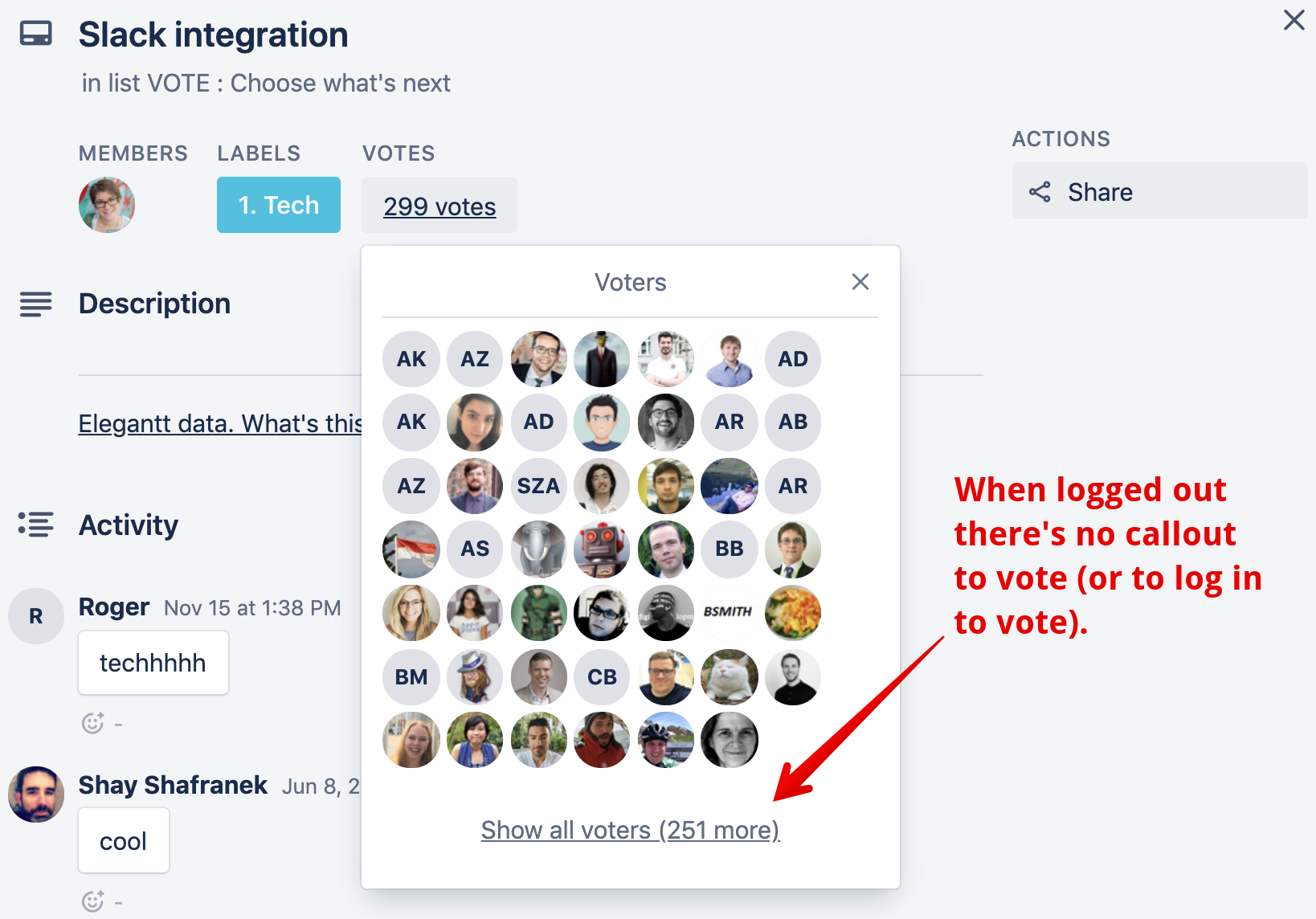This screenshot has height=919, width=1316.
Task: Select the white cat voter avatar
Action: click(729, 677)
